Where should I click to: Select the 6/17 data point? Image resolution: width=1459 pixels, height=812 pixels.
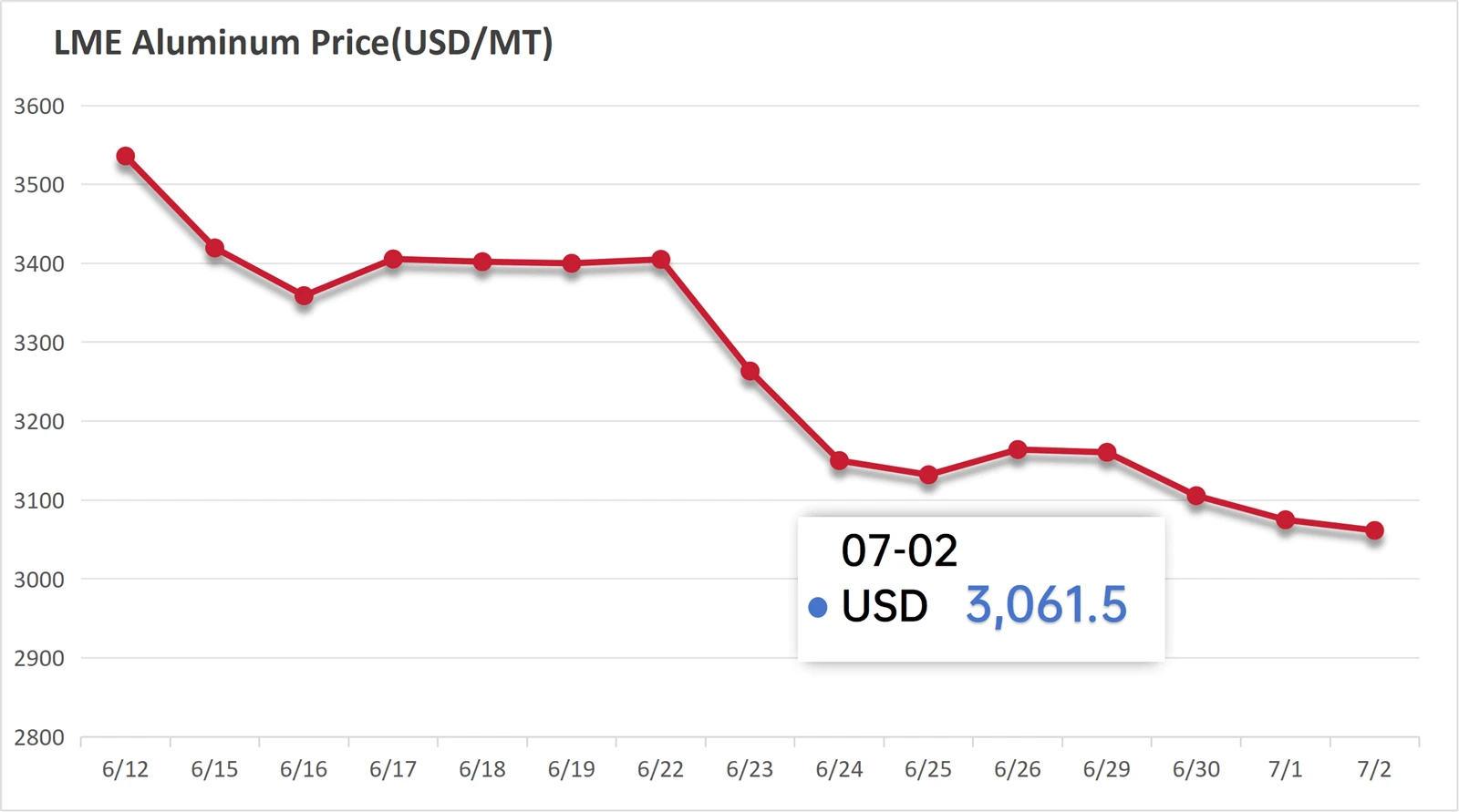[393, 260]
